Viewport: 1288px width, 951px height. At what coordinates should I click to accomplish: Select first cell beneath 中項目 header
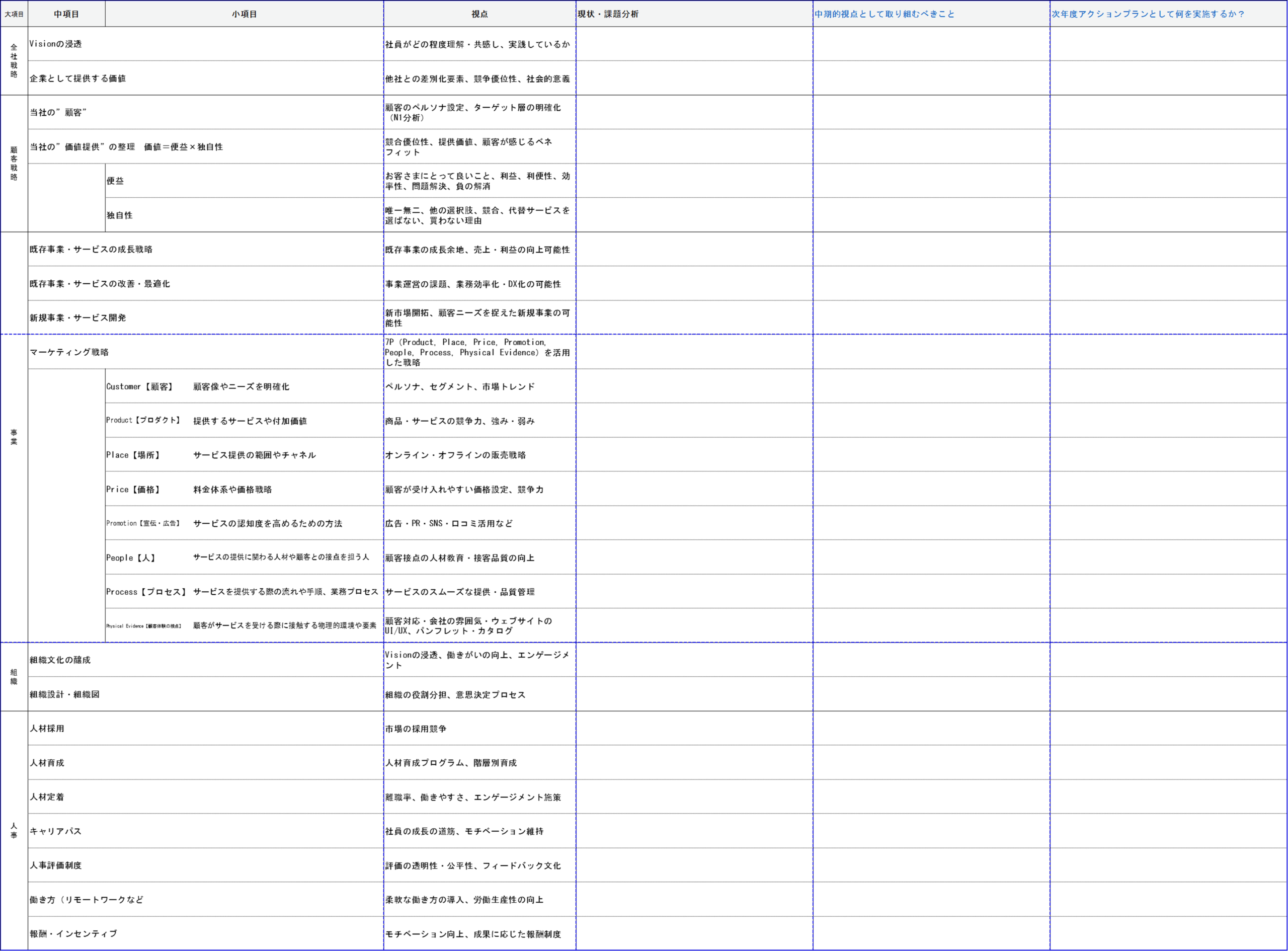[67, 44]
